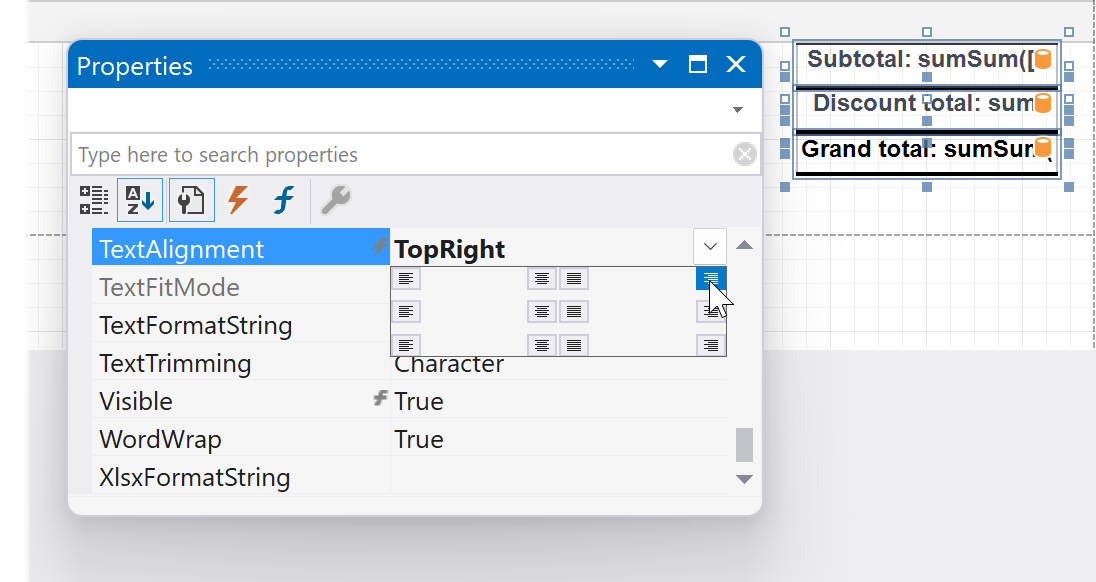The image size is (1096, 582).
Task: Select the MiddleLeft alignment option
Action: pyautogui.click(x=406, y=311)
